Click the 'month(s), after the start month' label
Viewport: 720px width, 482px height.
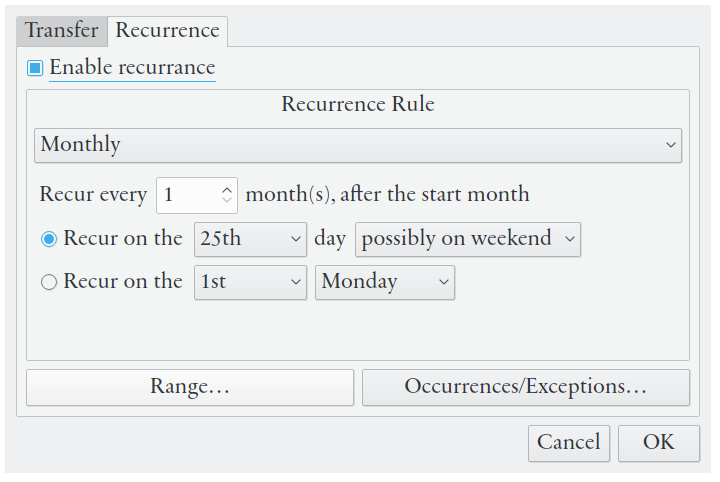coord(387,195)
